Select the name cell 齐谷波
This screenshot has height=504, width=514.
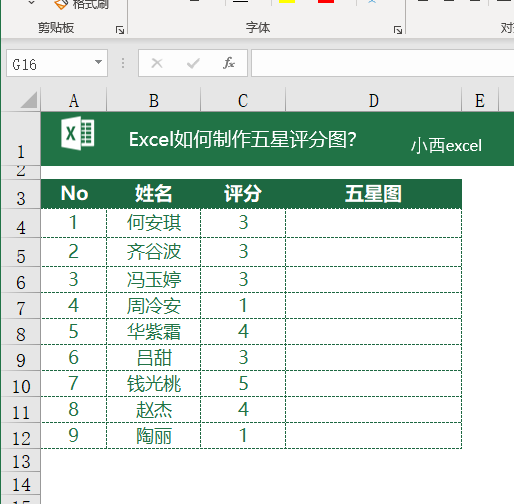154,252
